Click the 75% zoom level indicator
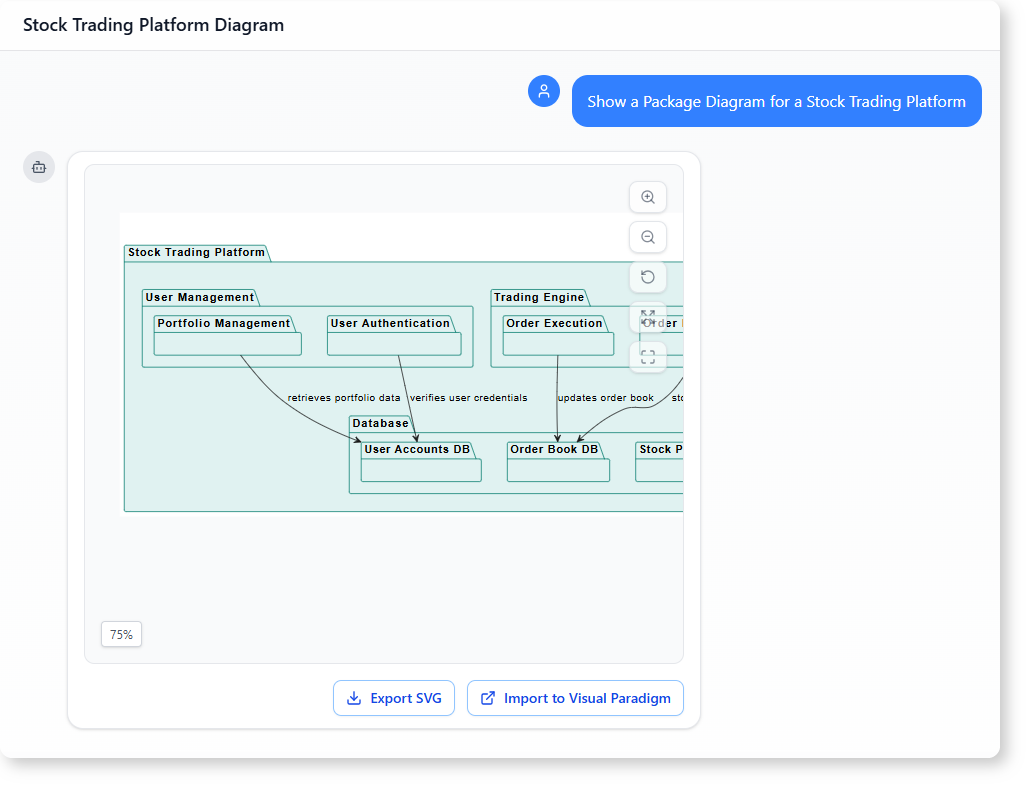Screen dimensions: 1028x788 (x=121, y=634)
